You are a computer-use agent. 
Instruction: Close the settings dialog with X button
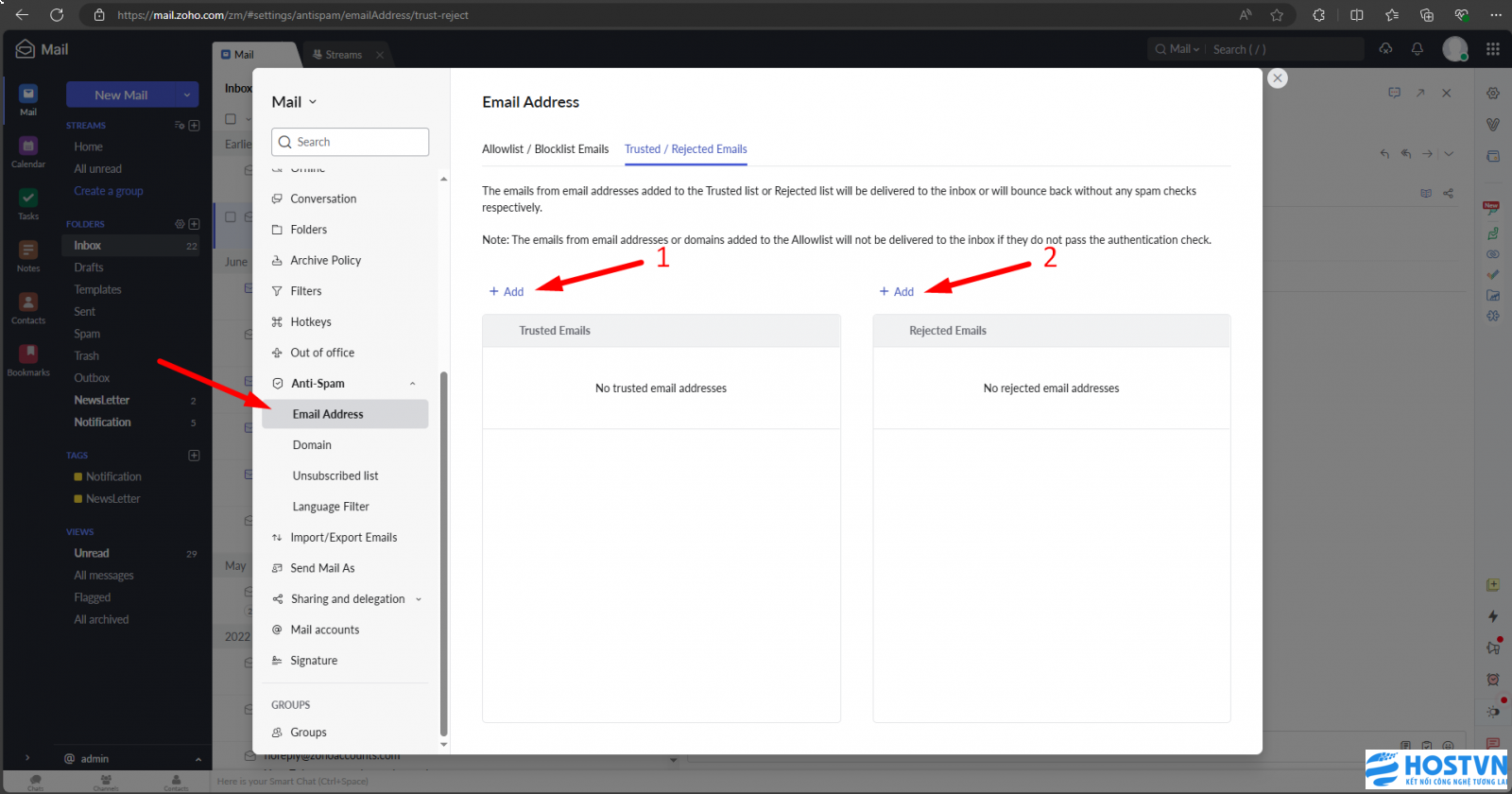1278,78
